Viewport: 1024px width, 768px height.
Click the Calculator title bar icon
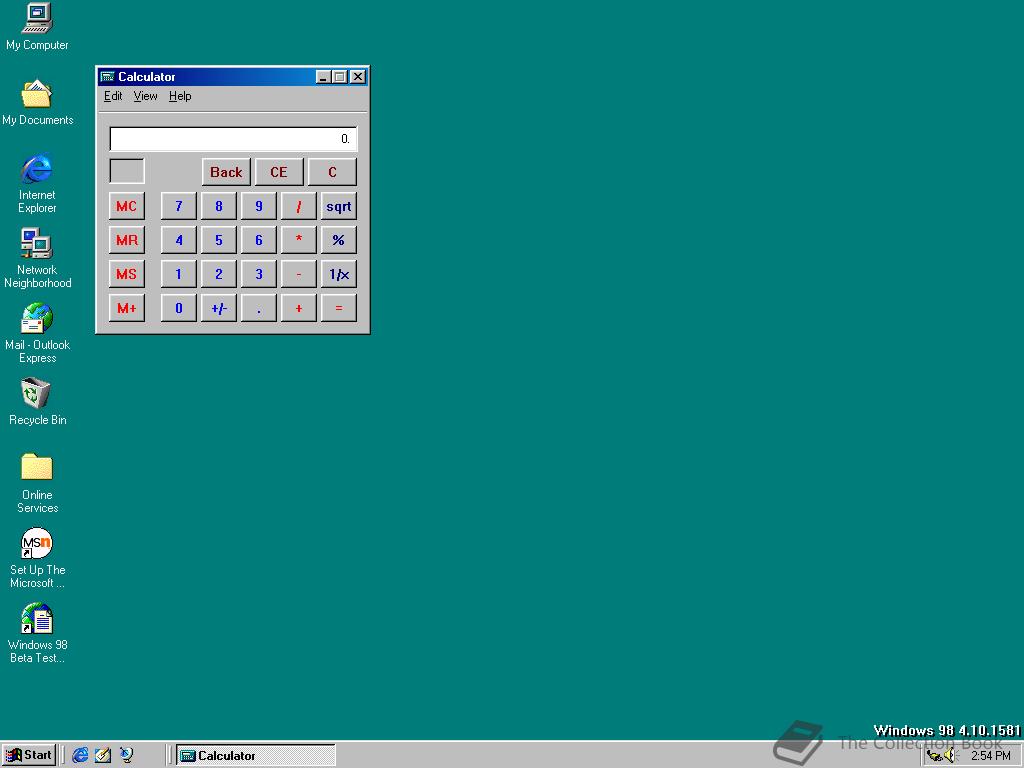[108, 76]
